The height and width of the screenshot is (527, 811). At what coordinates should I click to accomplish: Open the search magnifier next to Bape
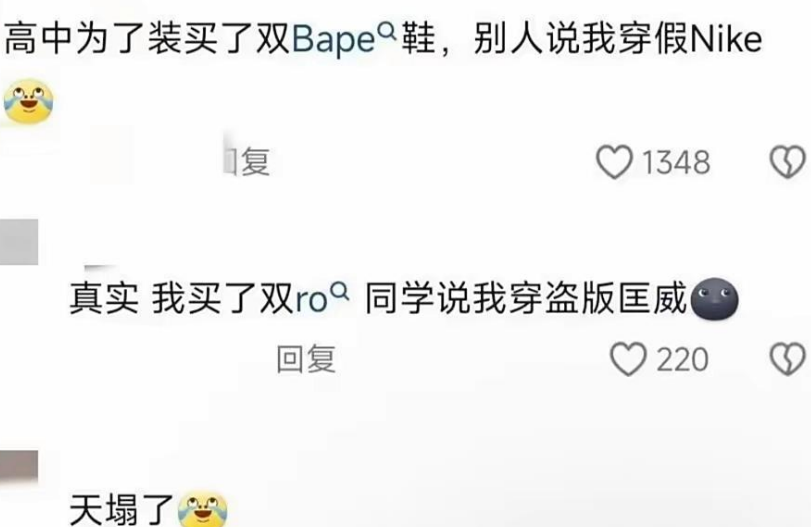pyautogui.click(x=387, y=31)
